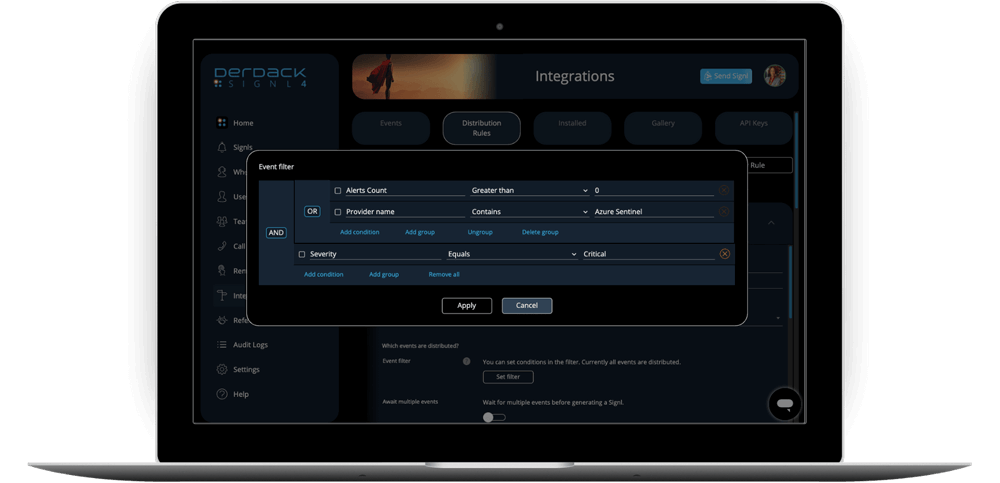Click the Azure Sentinel value field
This screenshot has width=1000, height=483.
click(654, 211)
